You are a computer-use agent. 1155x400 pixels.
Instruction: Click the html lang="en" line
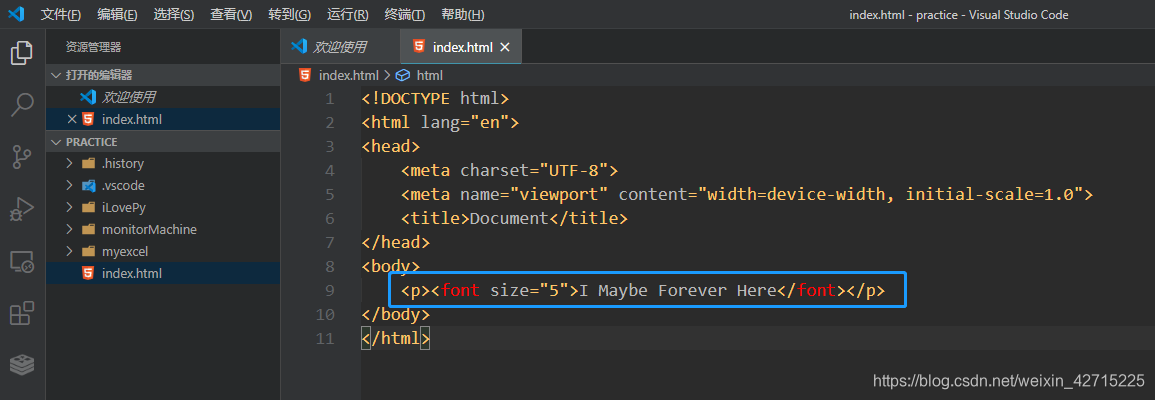click(440, 122)
